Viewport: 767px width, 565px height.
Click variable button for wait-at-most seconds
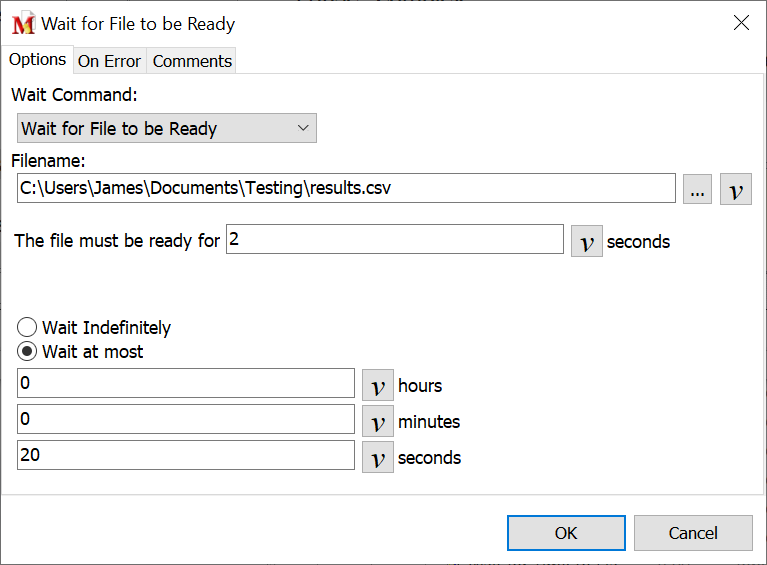pyautogui.click(x=377, y=457)
